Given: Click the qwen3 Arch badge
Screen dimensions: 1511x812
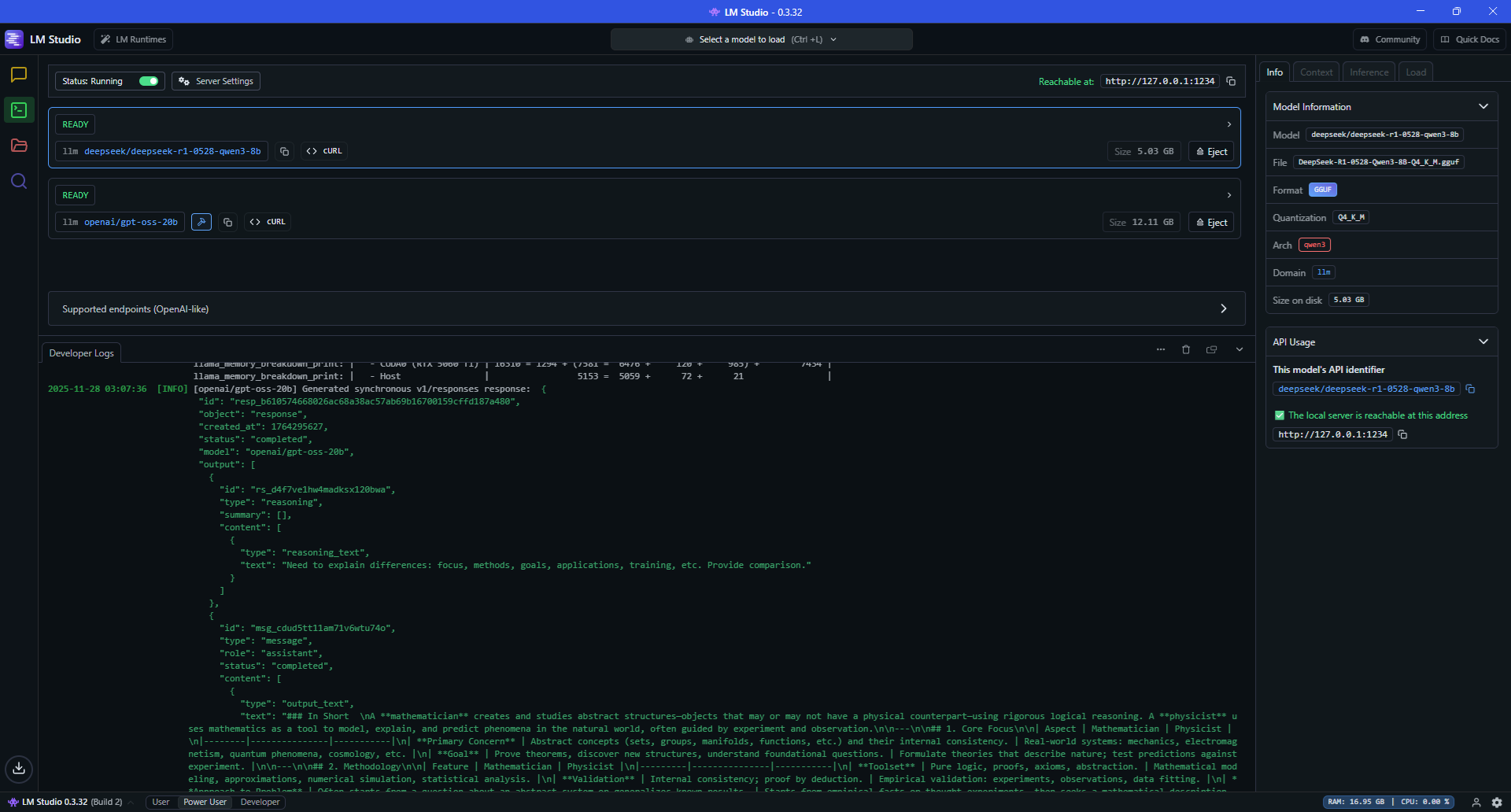Looking at the screenshot, I should click(1314, 245).
